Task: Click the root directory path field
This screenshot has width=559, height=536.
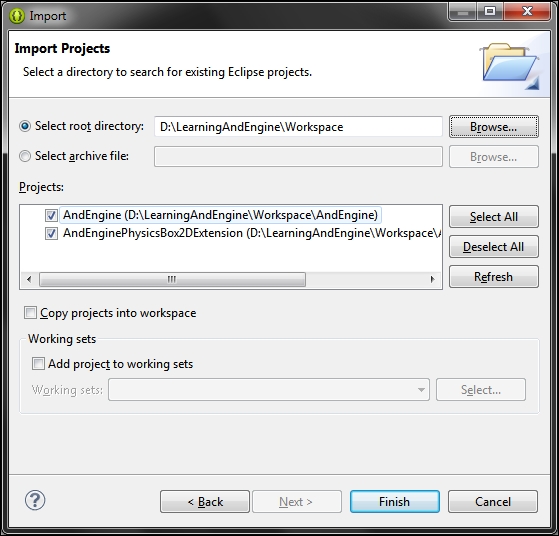Action: (x=298, y=127)
